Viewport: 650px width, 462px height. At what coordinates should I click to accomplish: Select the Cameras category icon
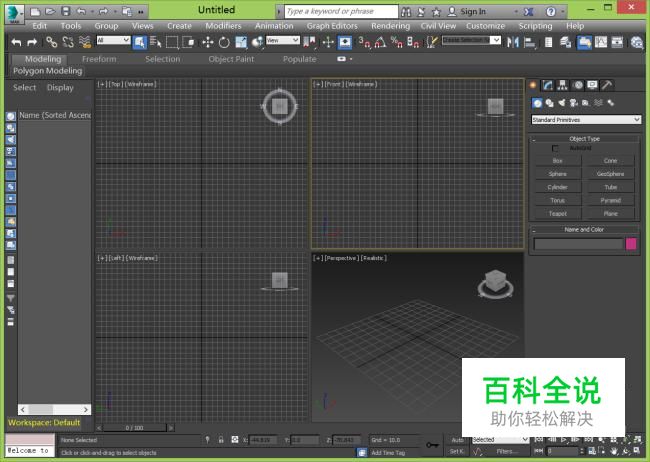pyautogui.click(x=573, y=103)
